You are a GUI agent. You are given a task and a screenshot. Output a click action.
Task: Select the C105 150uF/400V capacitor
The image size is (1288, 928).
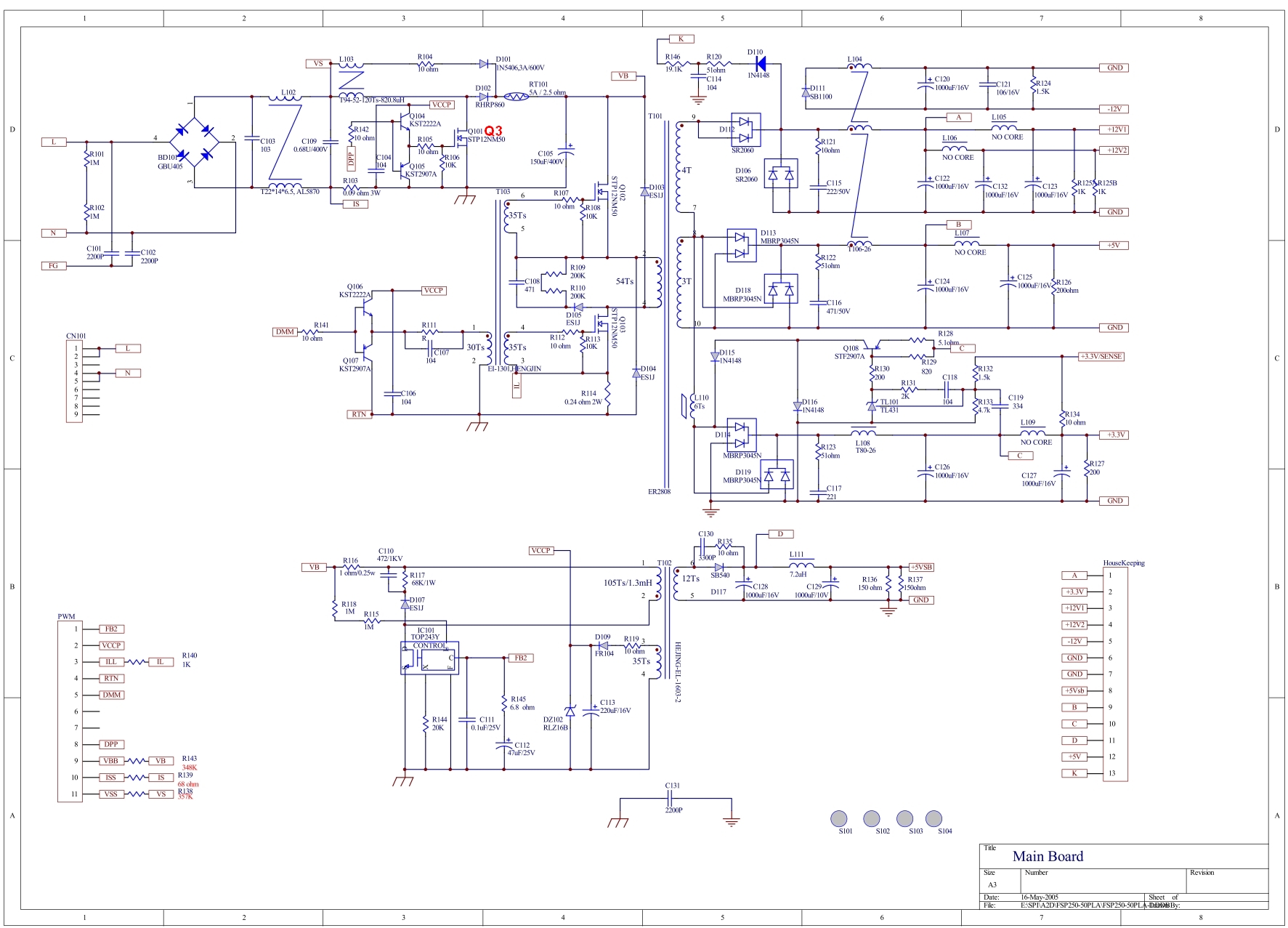coord(567,150)
